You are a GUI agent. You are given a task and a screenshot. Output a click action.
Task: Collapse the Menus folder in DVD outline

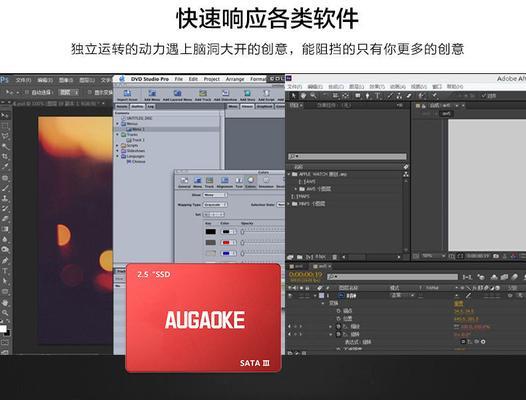[x=118, y=124]
